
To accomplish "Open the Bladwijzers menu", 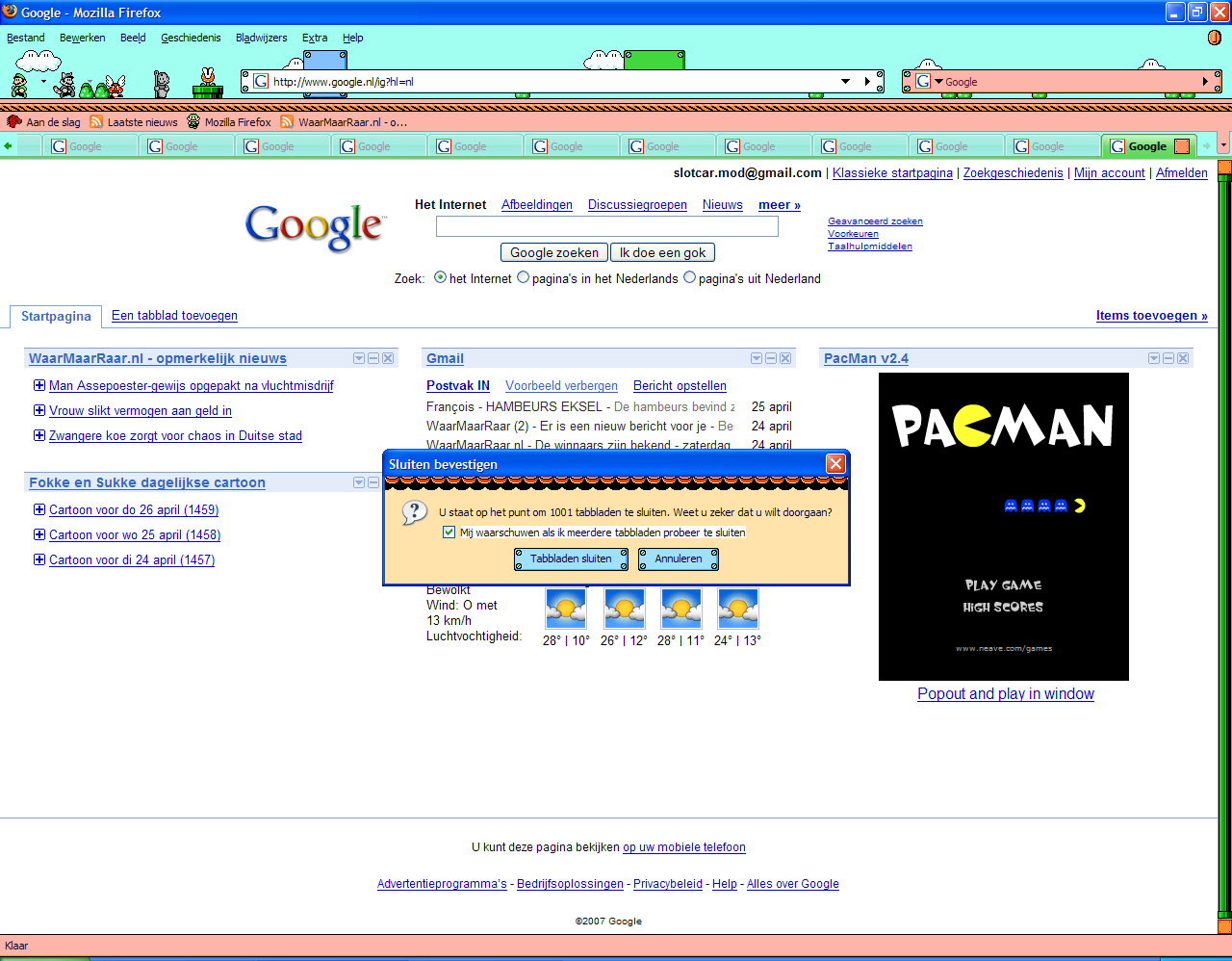I will pos(261,38).
